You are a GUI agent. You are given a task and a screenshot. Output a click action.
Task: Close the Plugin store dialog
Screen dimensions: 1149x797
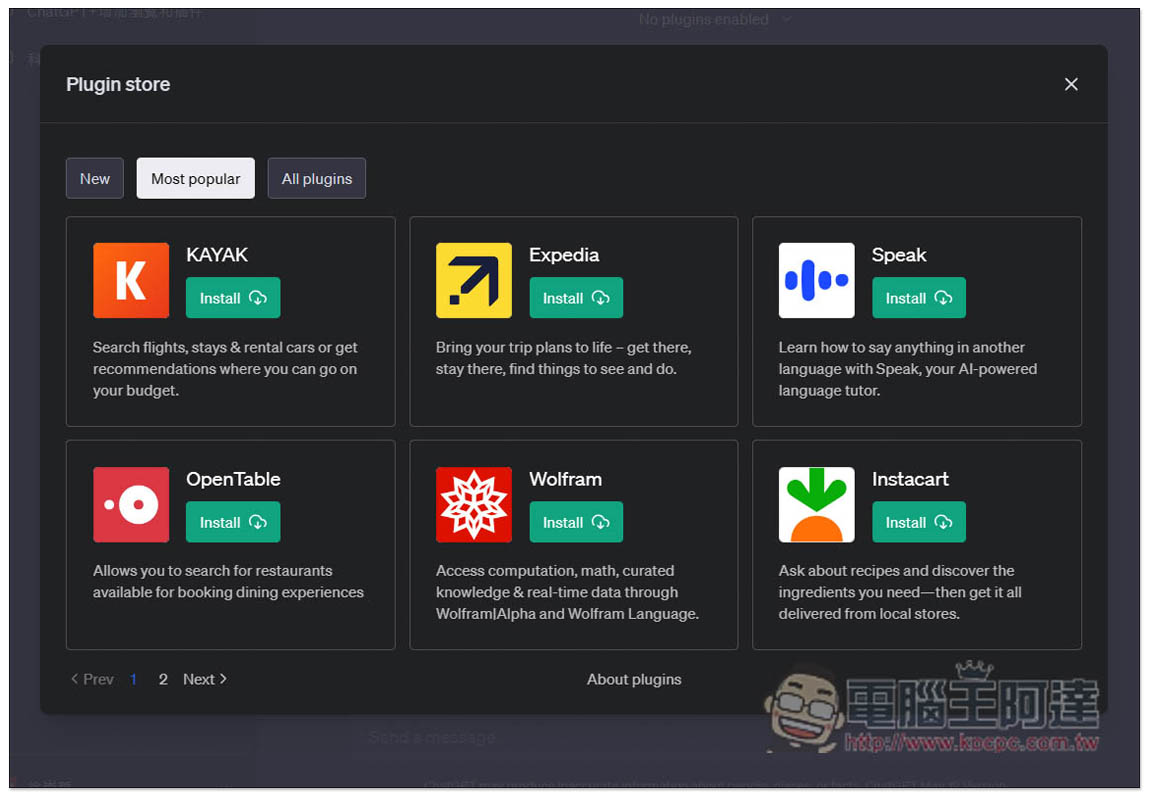pos(1071,84)
